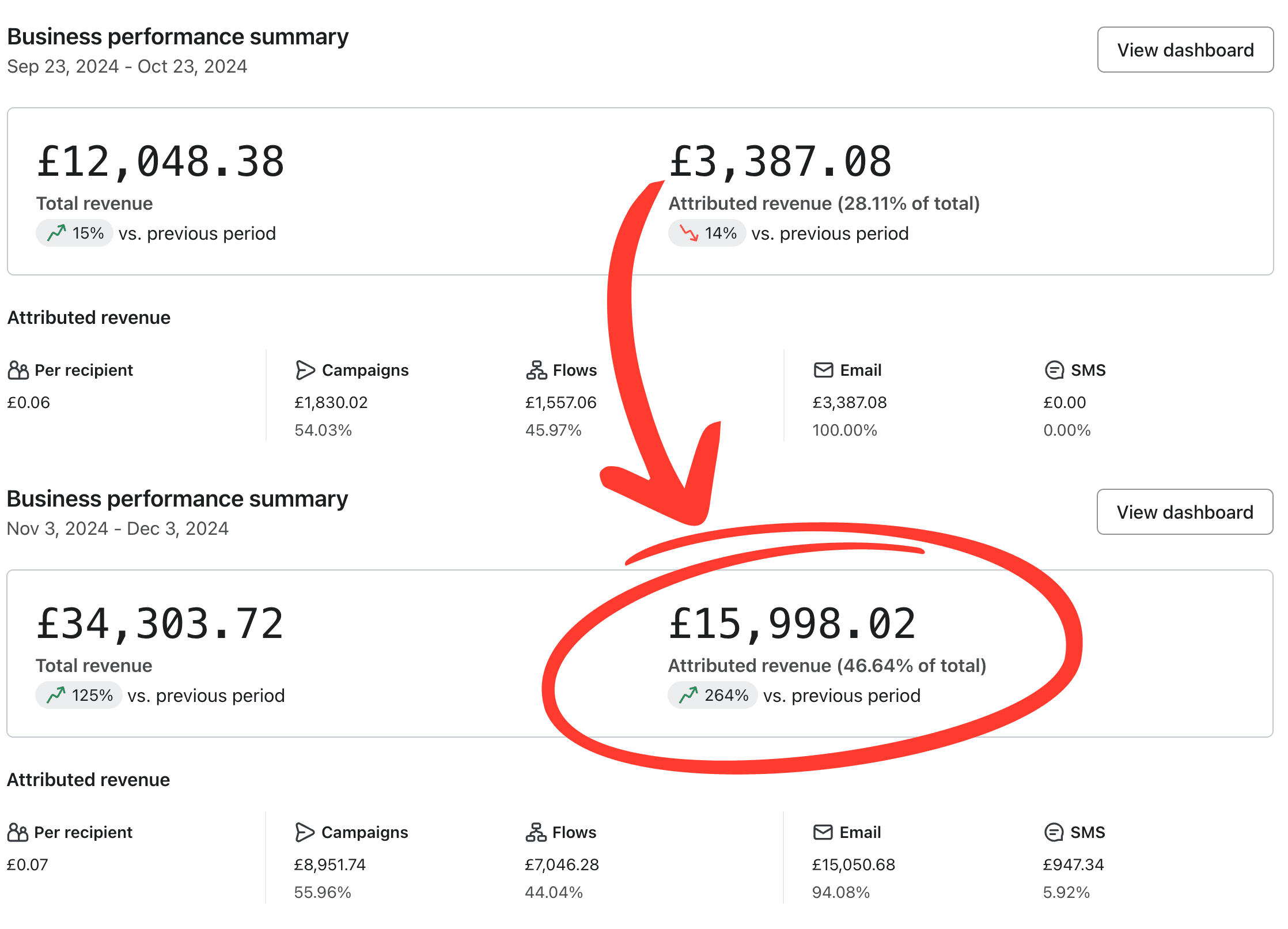Click the lower View dashboard button
This screenshot has width=1288, height=929.
1184,512
